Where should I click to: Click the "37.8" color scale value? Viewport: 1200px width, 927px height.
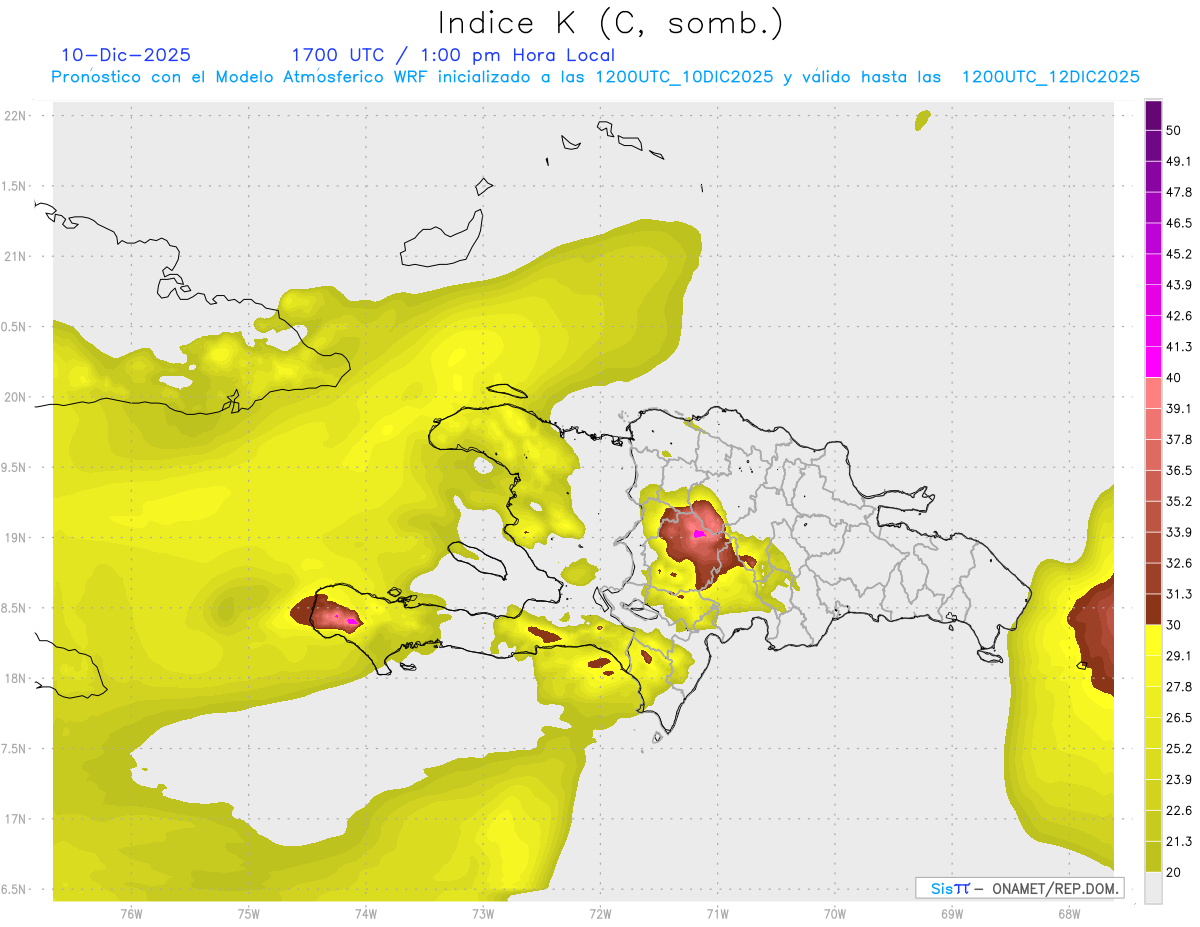tap(1180, 439)
